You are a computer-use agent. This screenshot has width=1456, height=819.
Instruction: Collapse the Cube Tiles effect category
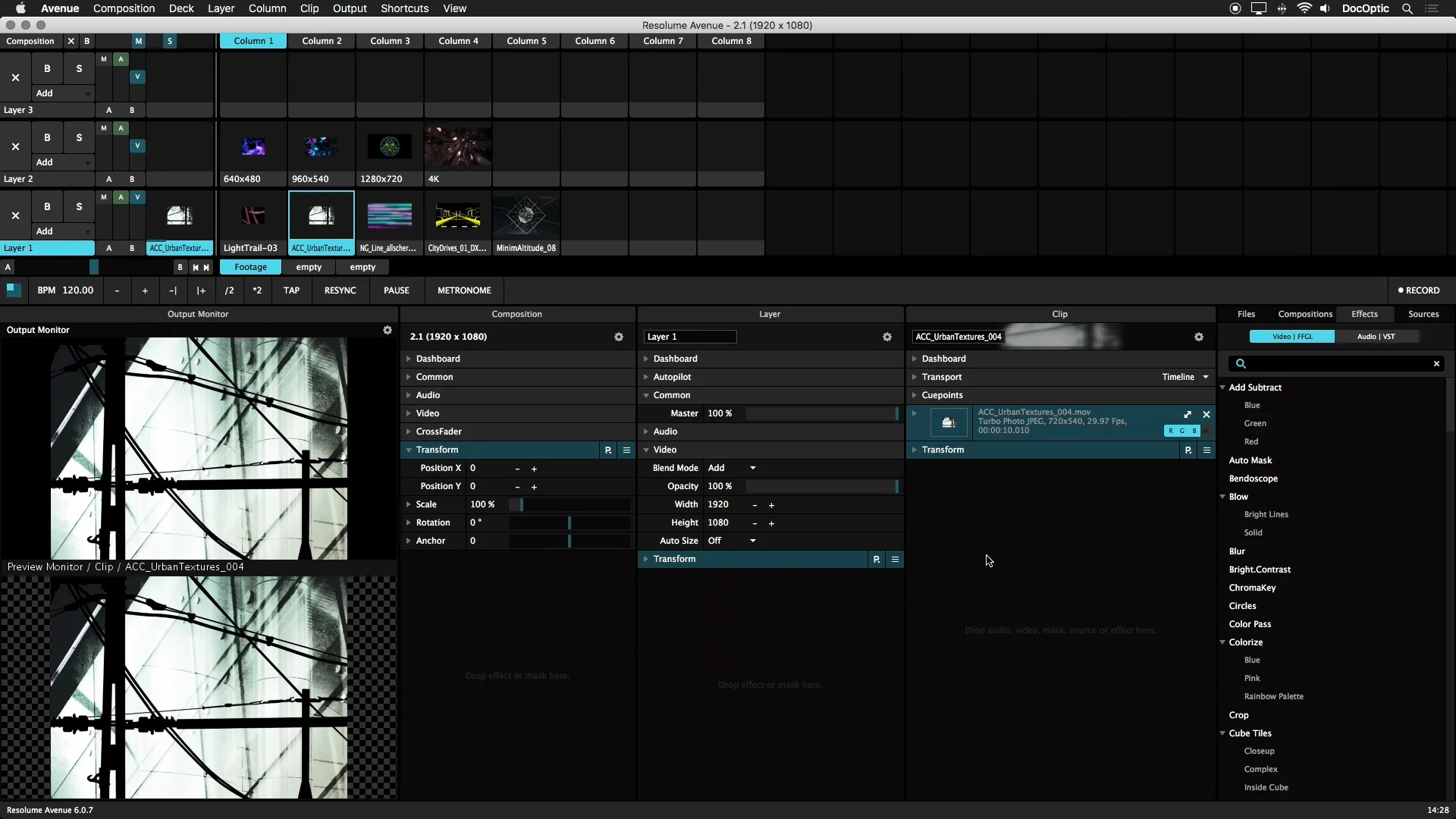coord(1223,733)
